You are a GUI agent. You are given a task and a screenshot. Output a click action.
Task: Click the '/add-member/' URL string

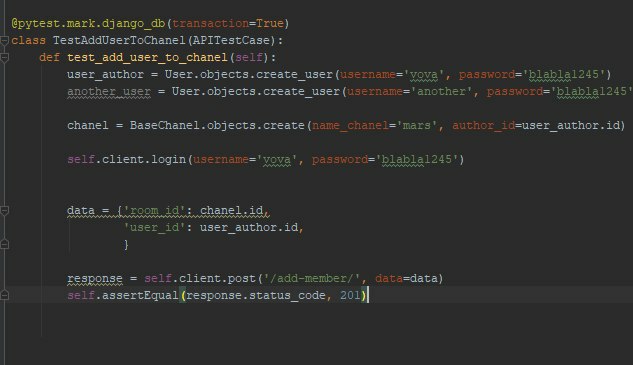tap(311, 278)
